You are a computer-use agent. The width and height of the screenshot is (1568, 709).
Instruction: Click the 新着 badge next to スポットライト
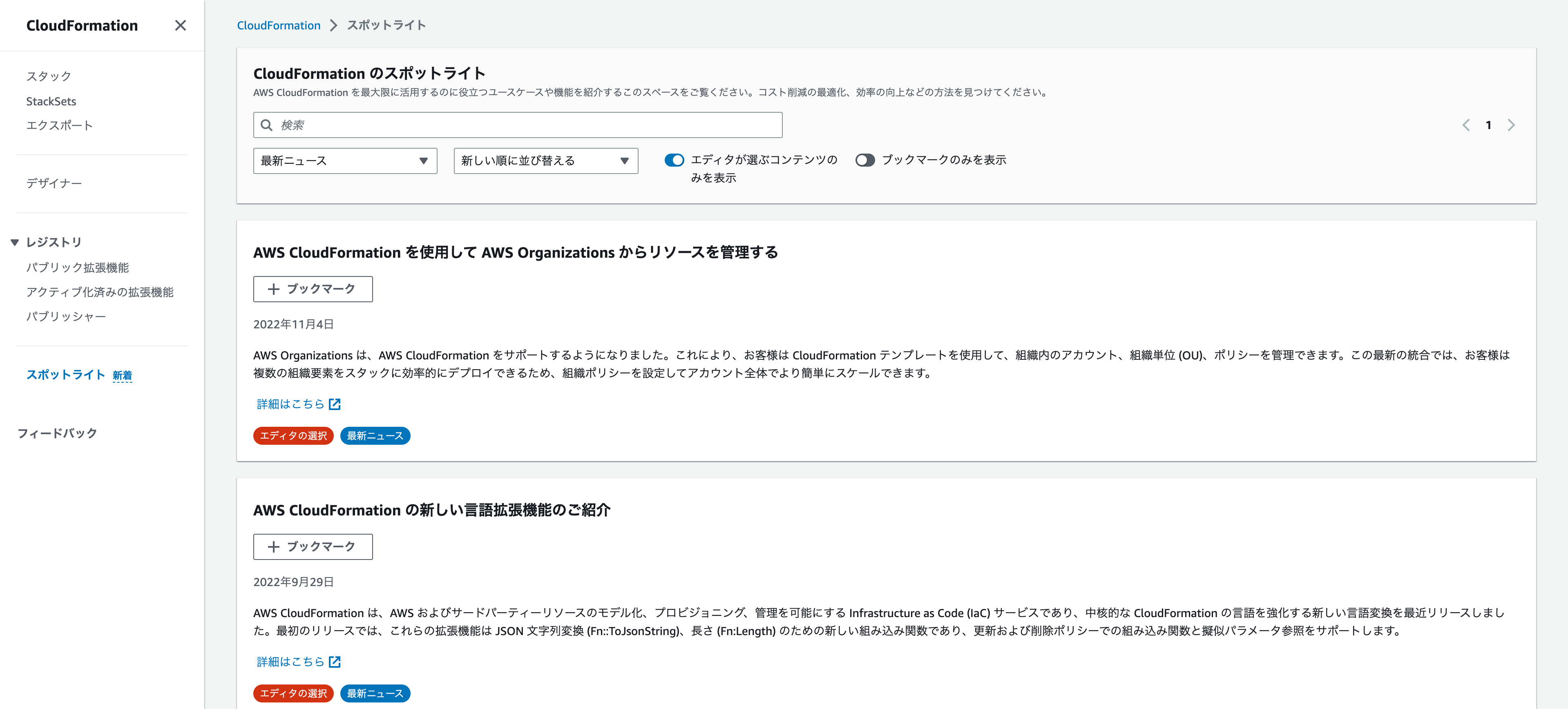(x=122, y=375)
